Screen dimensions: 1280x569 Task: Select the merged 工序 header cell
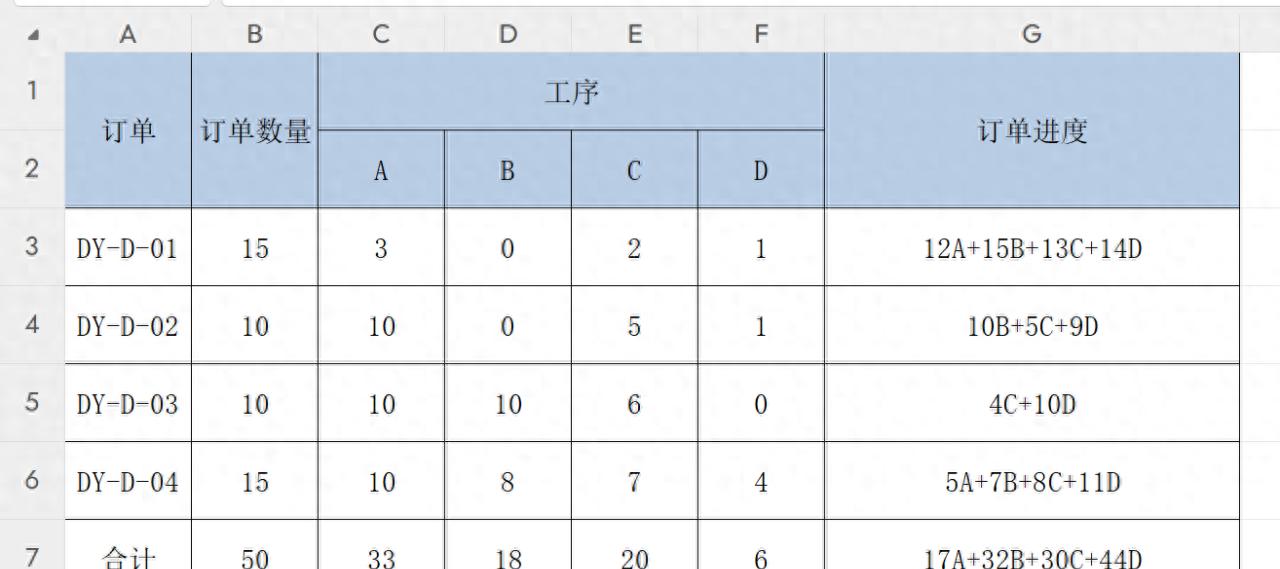click(x=571, y=91)
